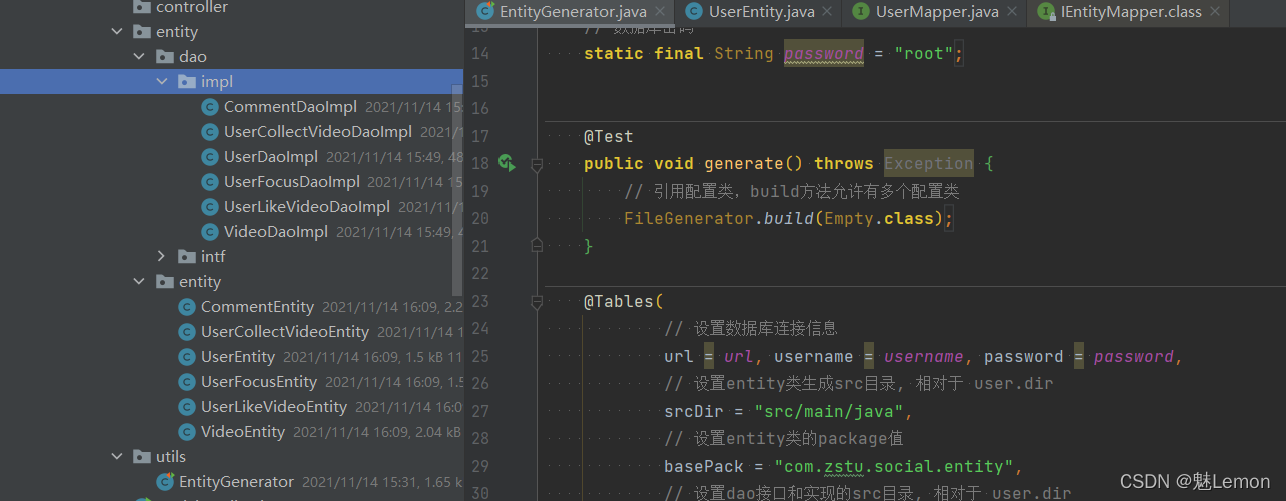This screenshot has height=501, width=1286.
Task: Open the IEntityMapper.class tab
Action: (1130, 12)
